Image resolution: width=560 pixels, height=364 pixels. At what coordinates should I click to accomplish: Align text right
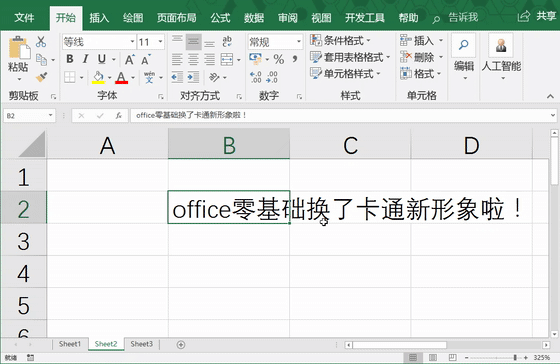(210, 59)
